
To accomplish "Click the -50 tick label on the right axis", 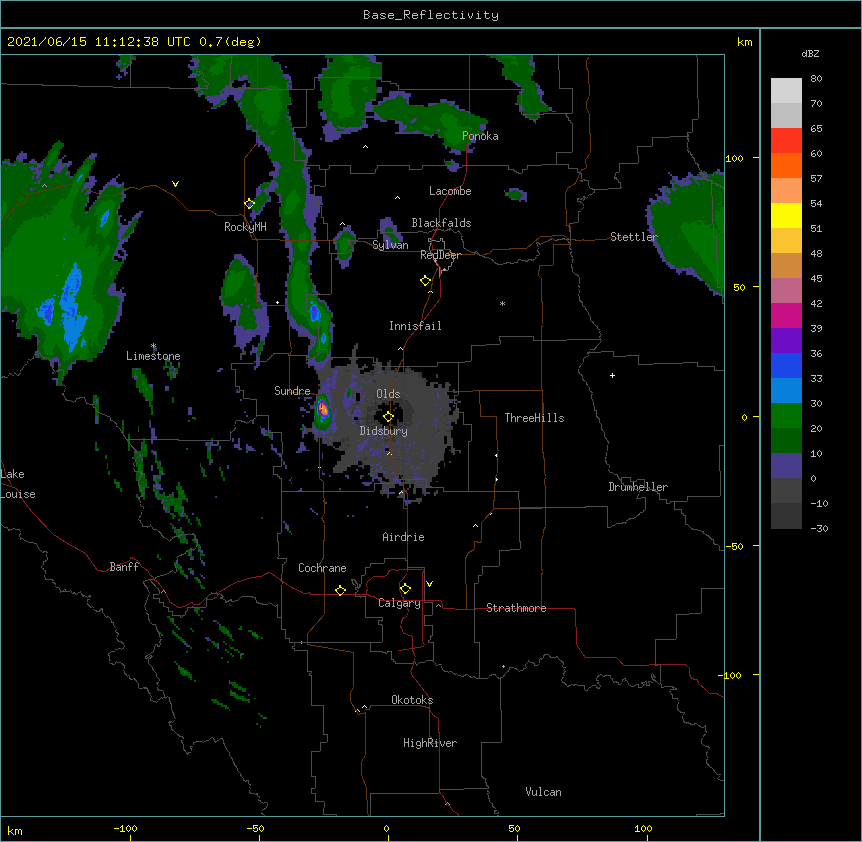I will 734,546.
